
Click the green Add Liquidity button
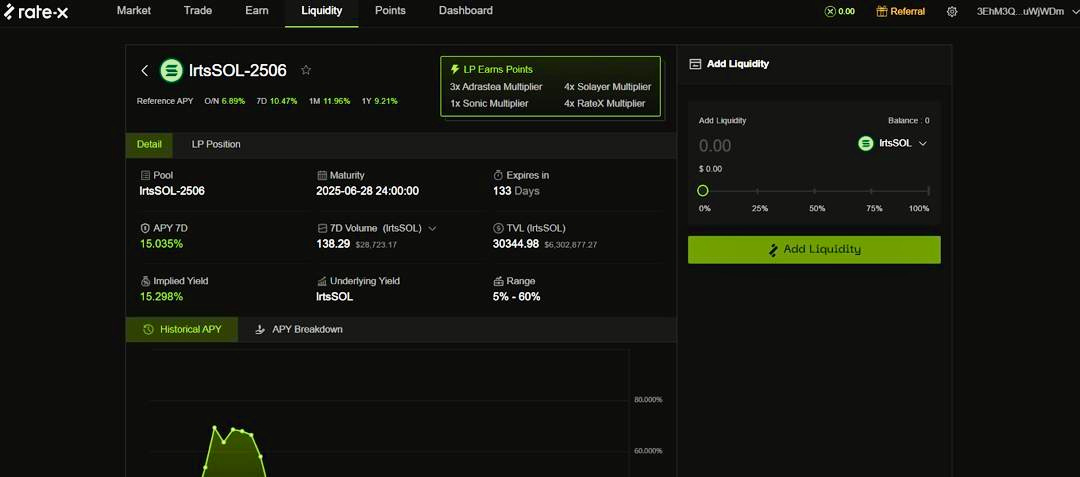(814, 249)
